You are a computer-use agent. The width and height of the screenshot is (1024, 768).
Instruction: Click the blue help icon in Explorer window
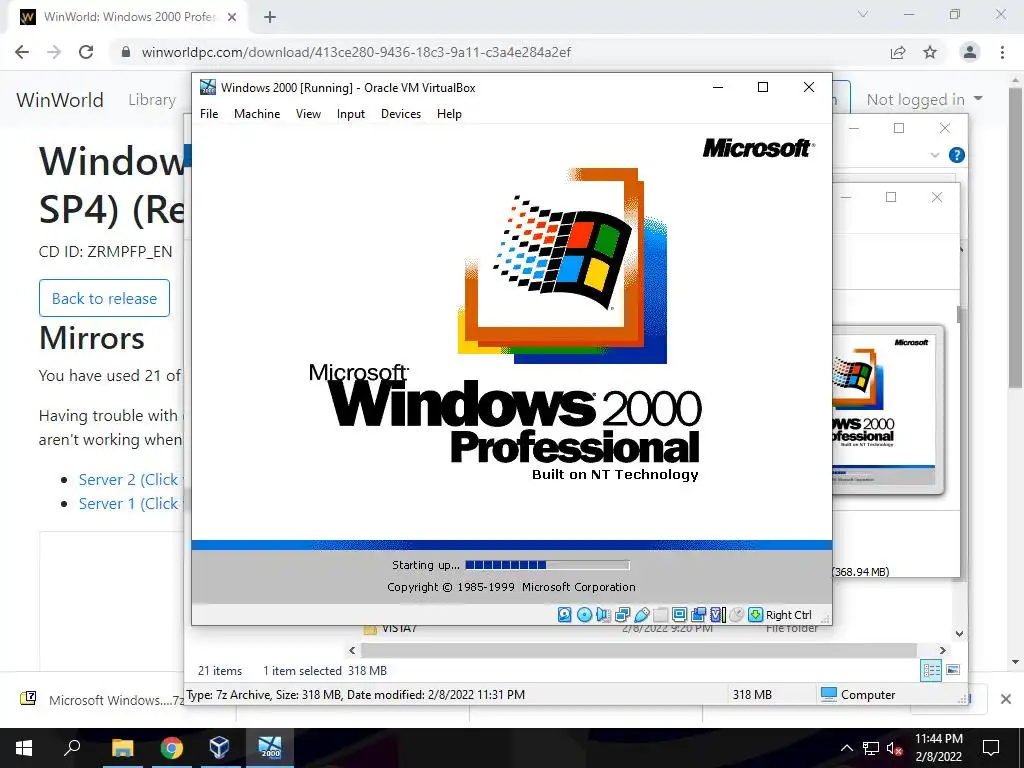957,155
